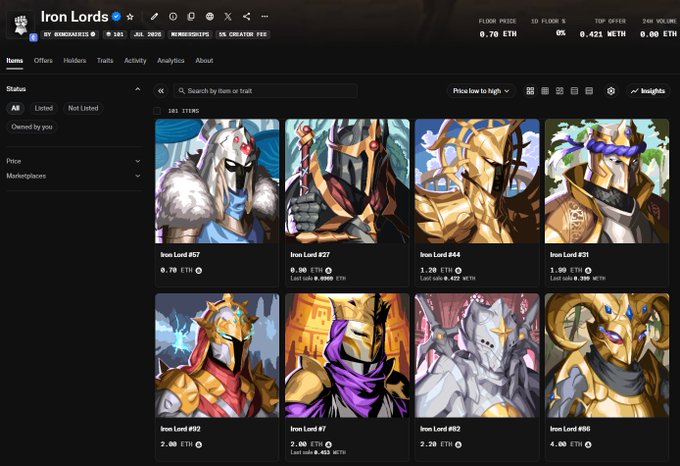Click ETH icon beside Iron Lord #57 price
Image resolution: width=680 pixels, height=466 pixels.
pos(199,270)
